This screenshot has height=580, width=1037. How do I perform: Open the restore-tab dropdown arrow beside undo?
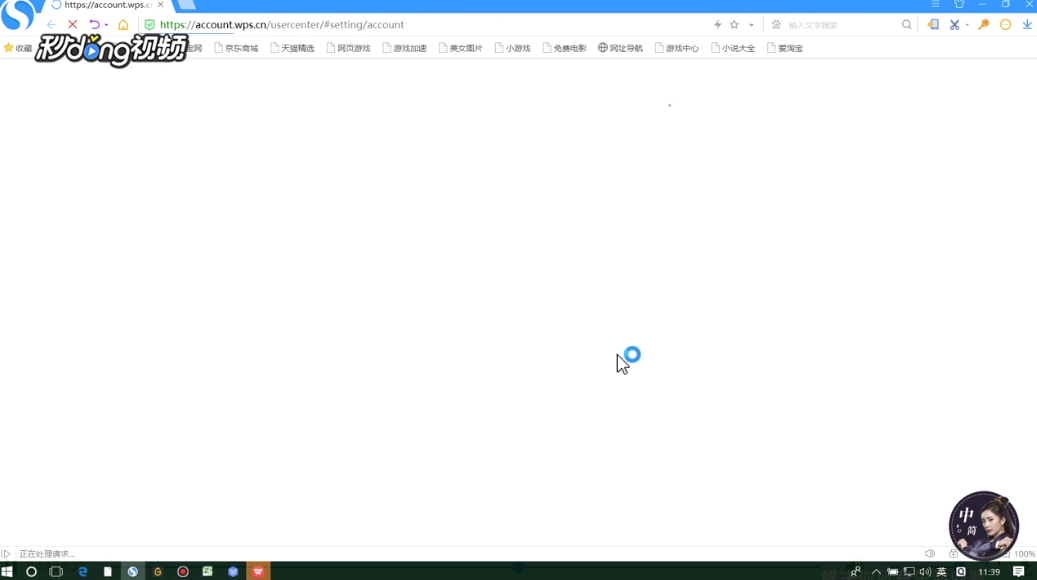click(x=106, y=25)
